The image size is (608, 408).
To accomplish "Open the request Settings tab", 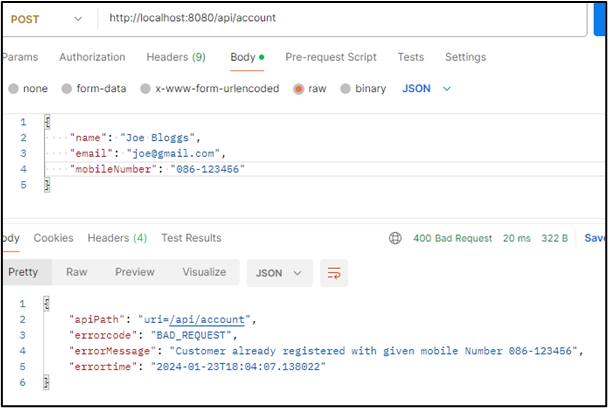I will pyautogui.click(x=465, y=57).
